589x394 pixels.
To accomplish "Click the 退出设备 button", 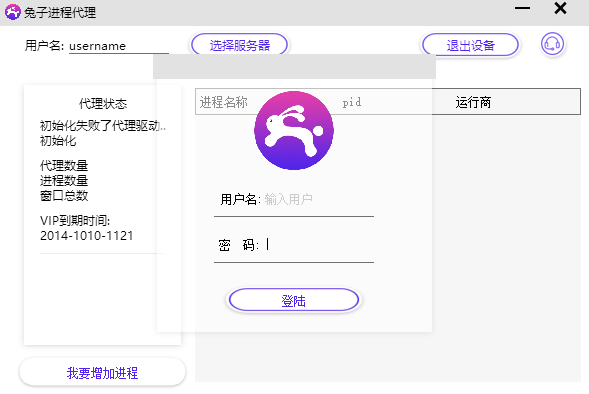I will coord(470,45).
